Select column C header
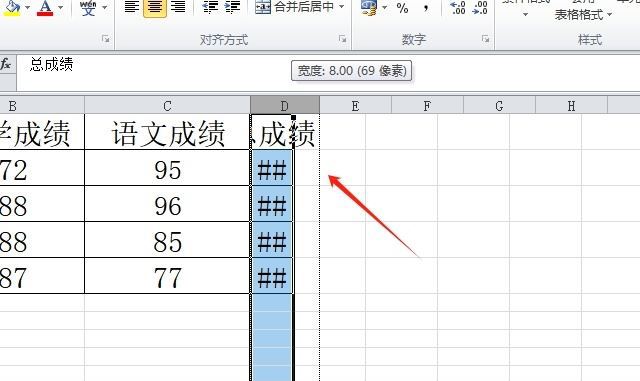 point(167,106)
